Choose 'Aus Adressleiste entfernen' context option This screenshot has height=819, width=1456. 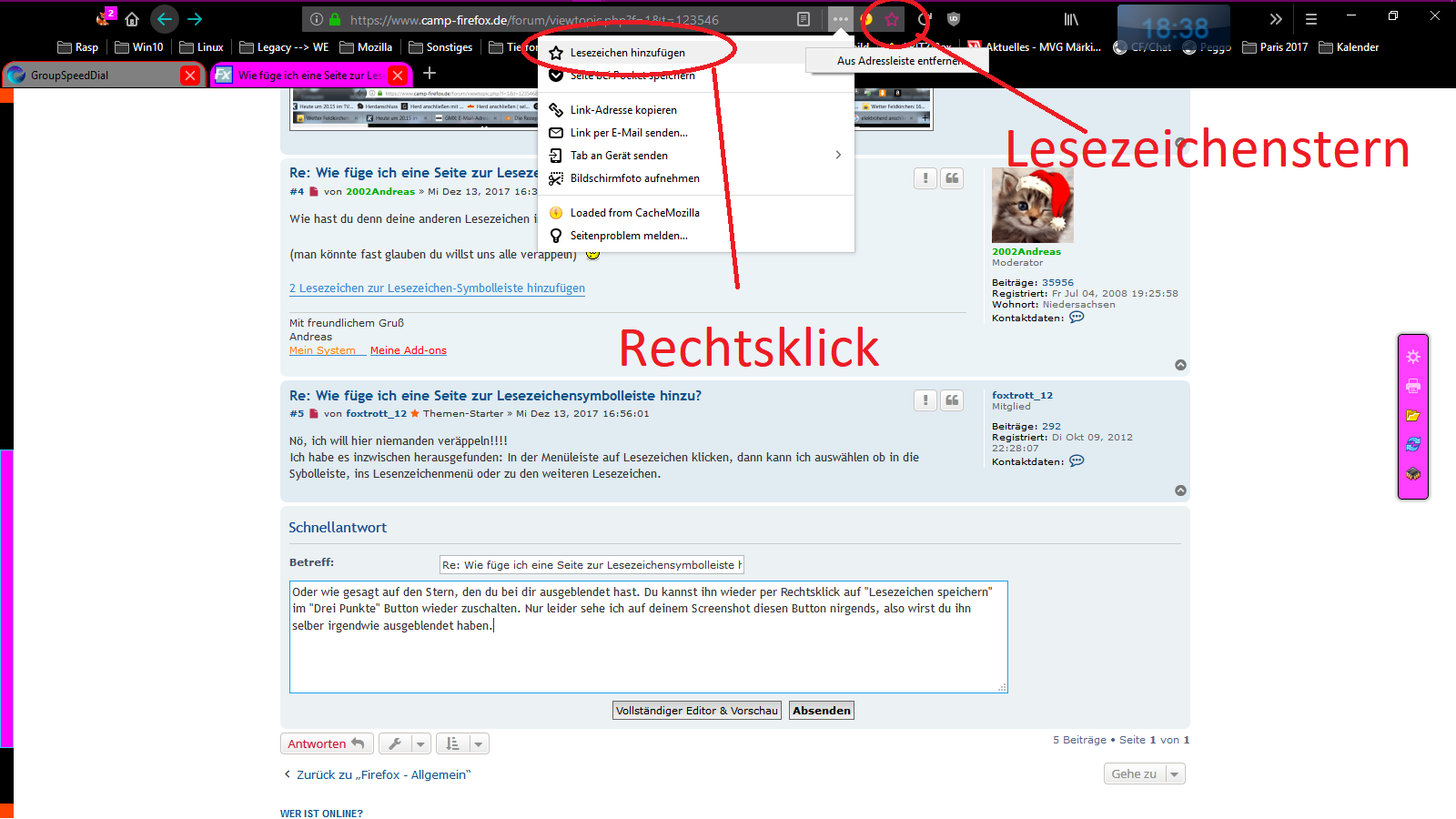coord(896,61)
